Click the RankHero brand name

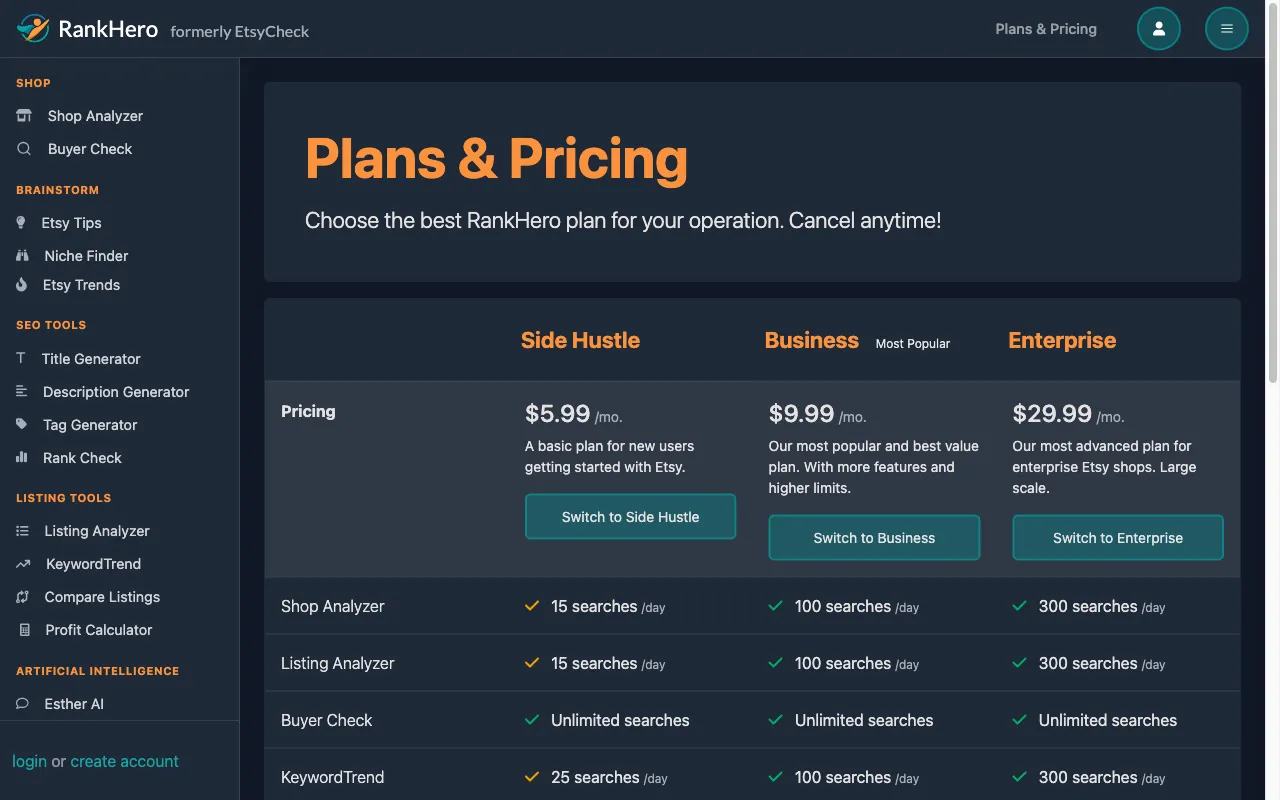click(108, 29)
